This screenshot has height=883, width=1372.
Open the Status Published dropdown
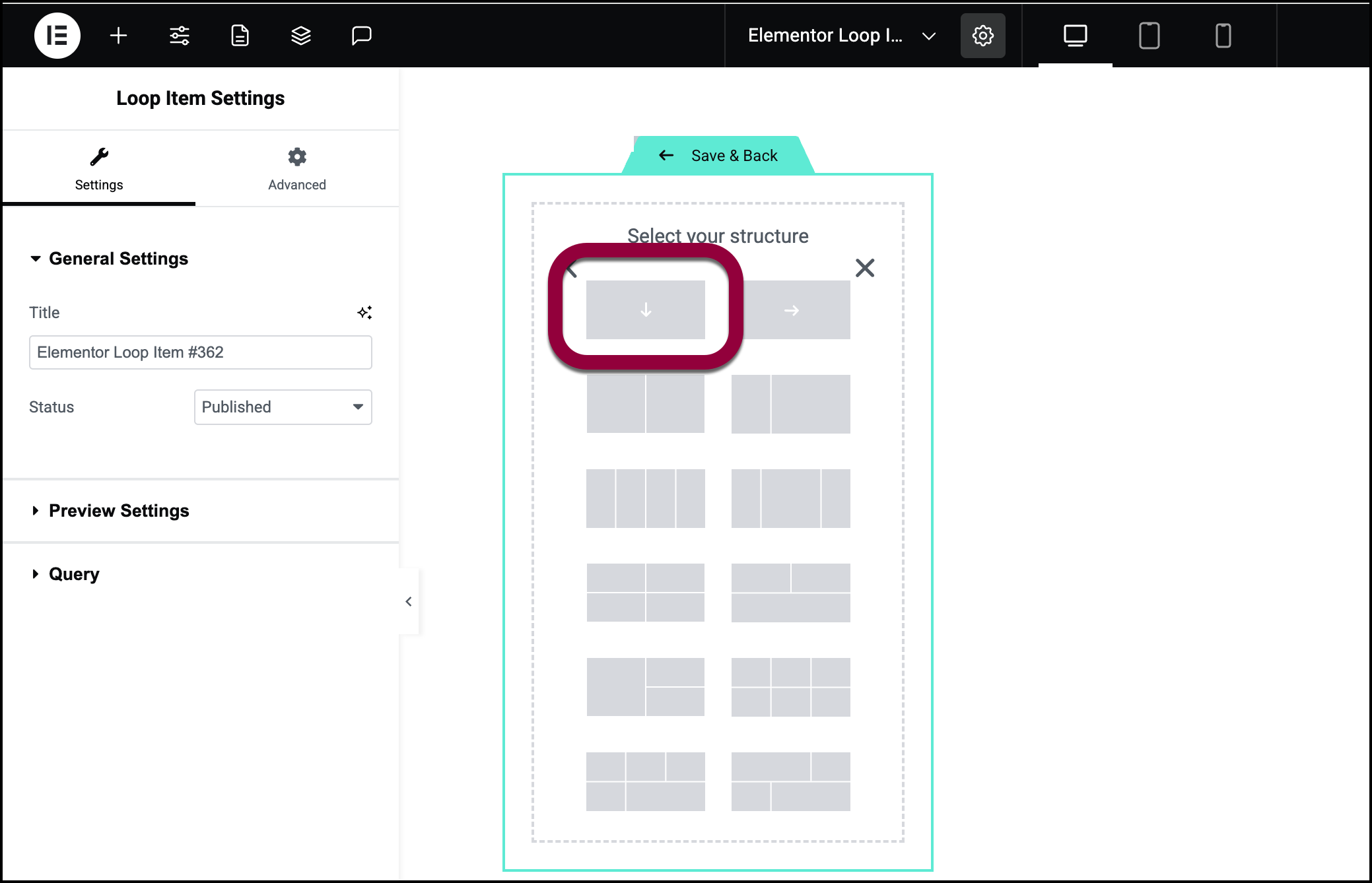(x=283, y=407)
